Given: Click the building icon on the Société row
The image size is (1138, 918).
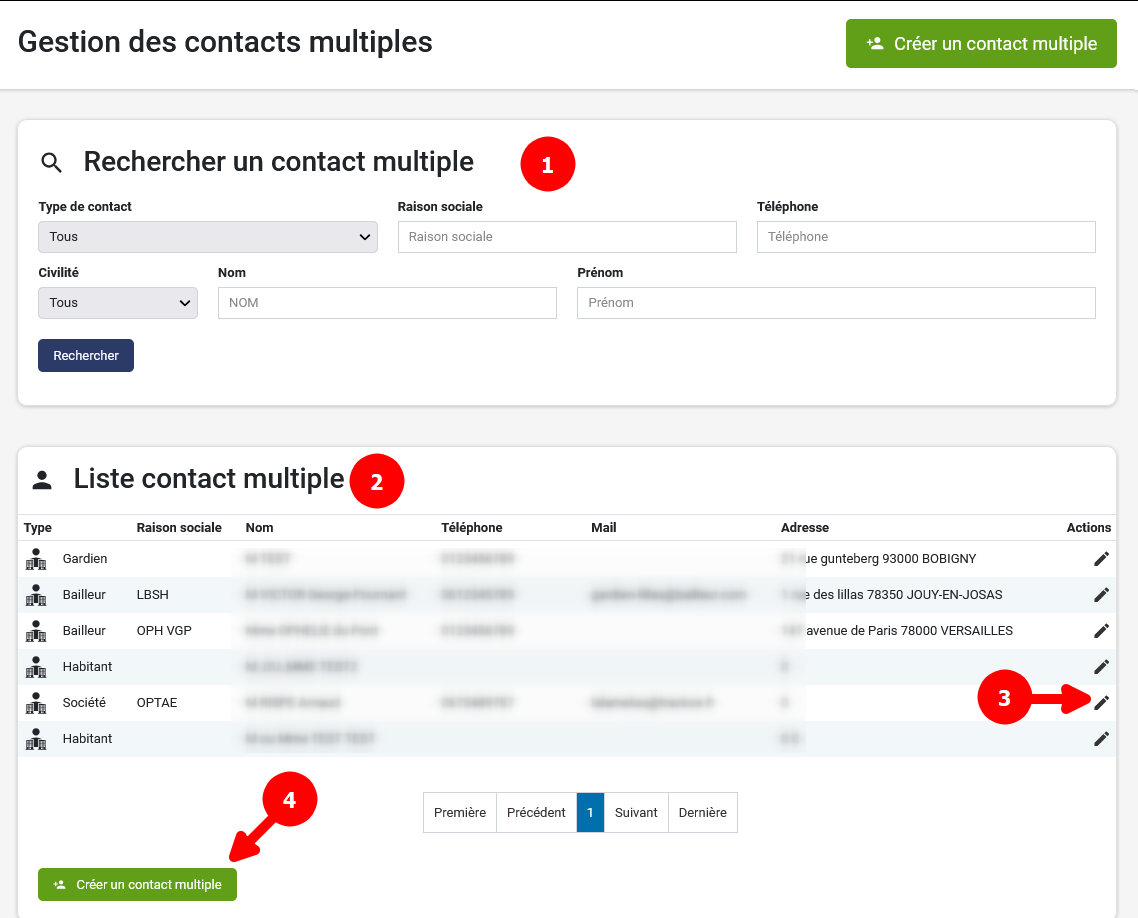Looking at the screenshot, I should pos(37,703).
